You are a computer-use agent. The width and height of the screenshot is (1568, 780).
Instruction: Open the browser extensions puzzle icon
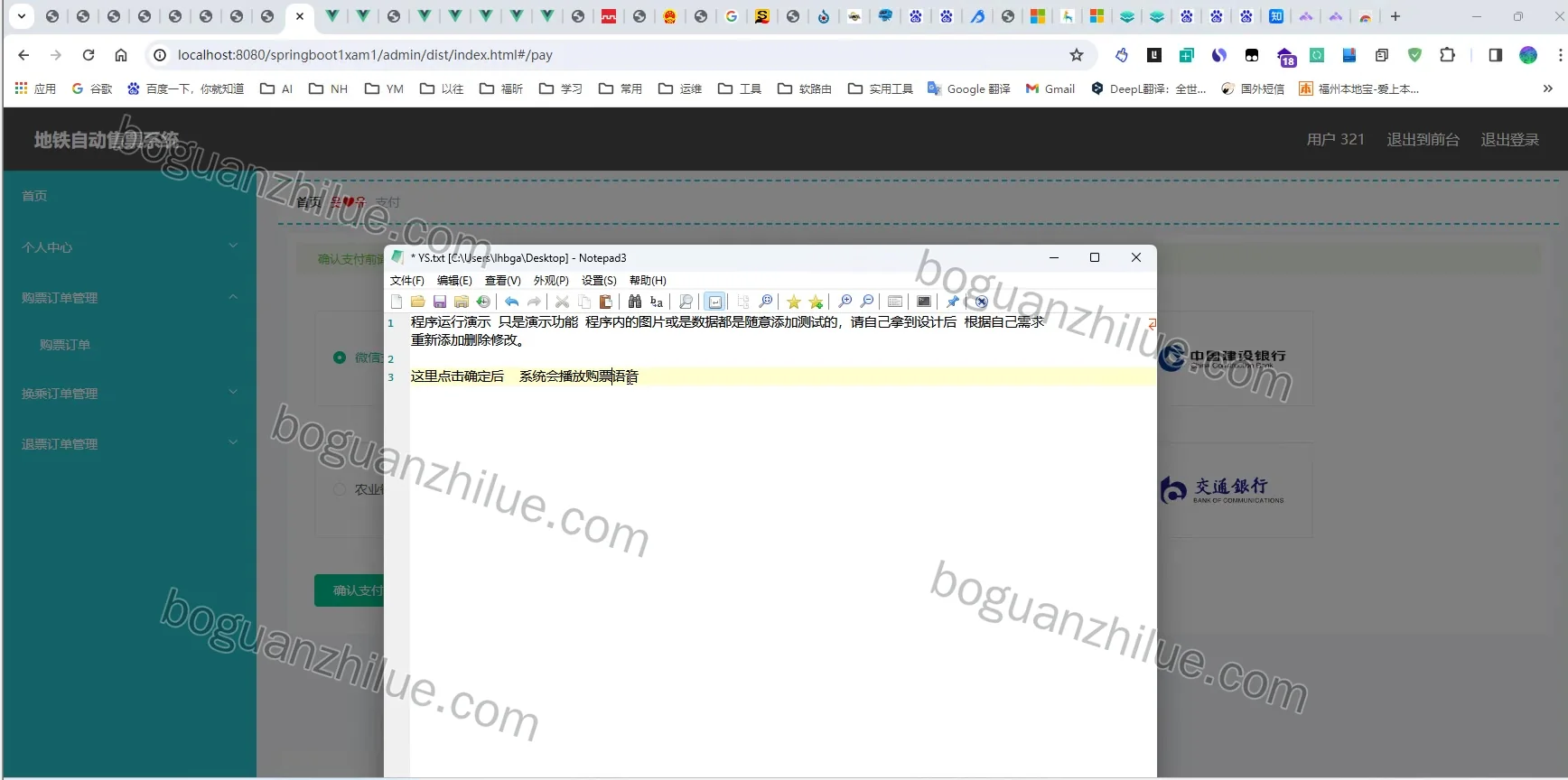1447,55
